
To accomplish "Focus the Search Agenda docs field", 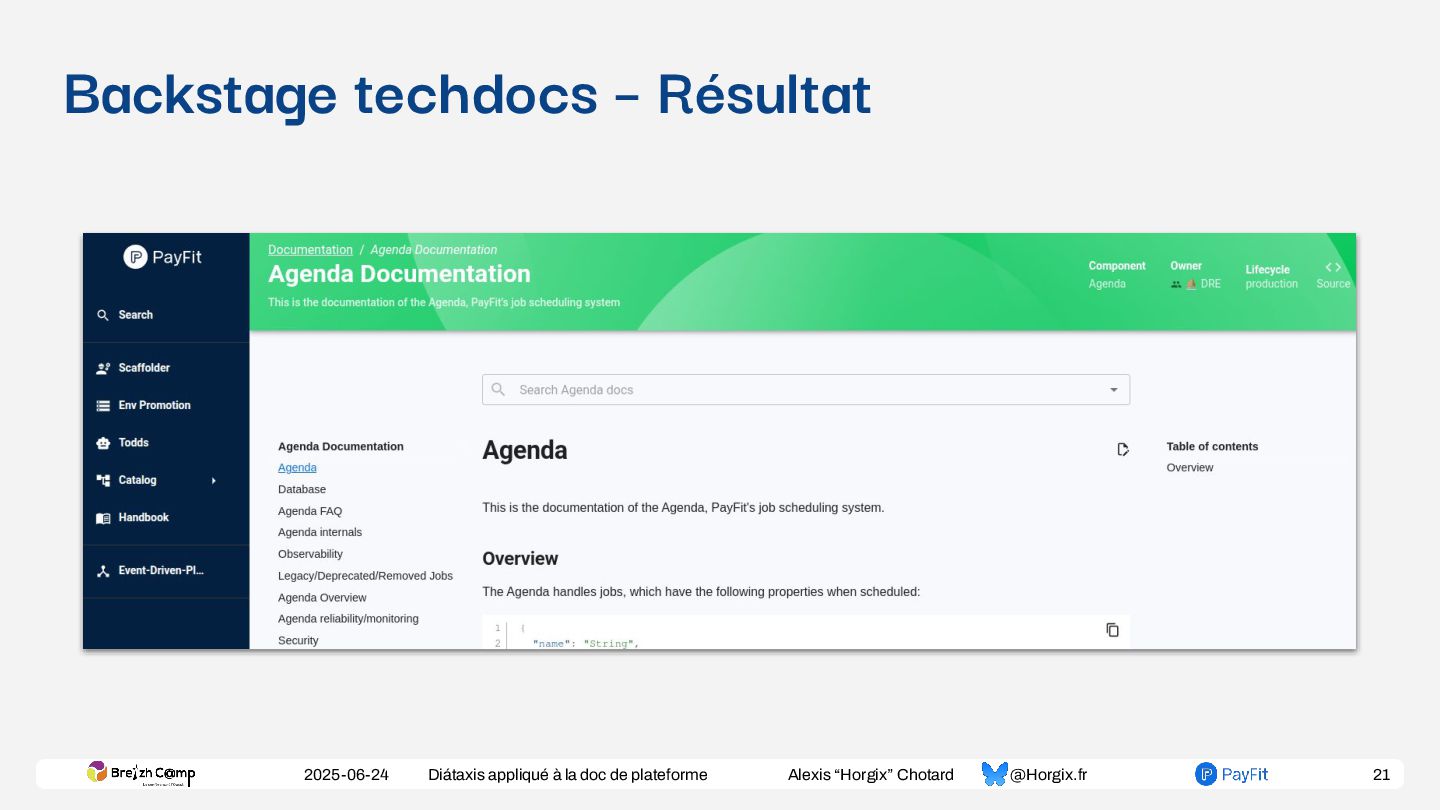I will 806,390.
